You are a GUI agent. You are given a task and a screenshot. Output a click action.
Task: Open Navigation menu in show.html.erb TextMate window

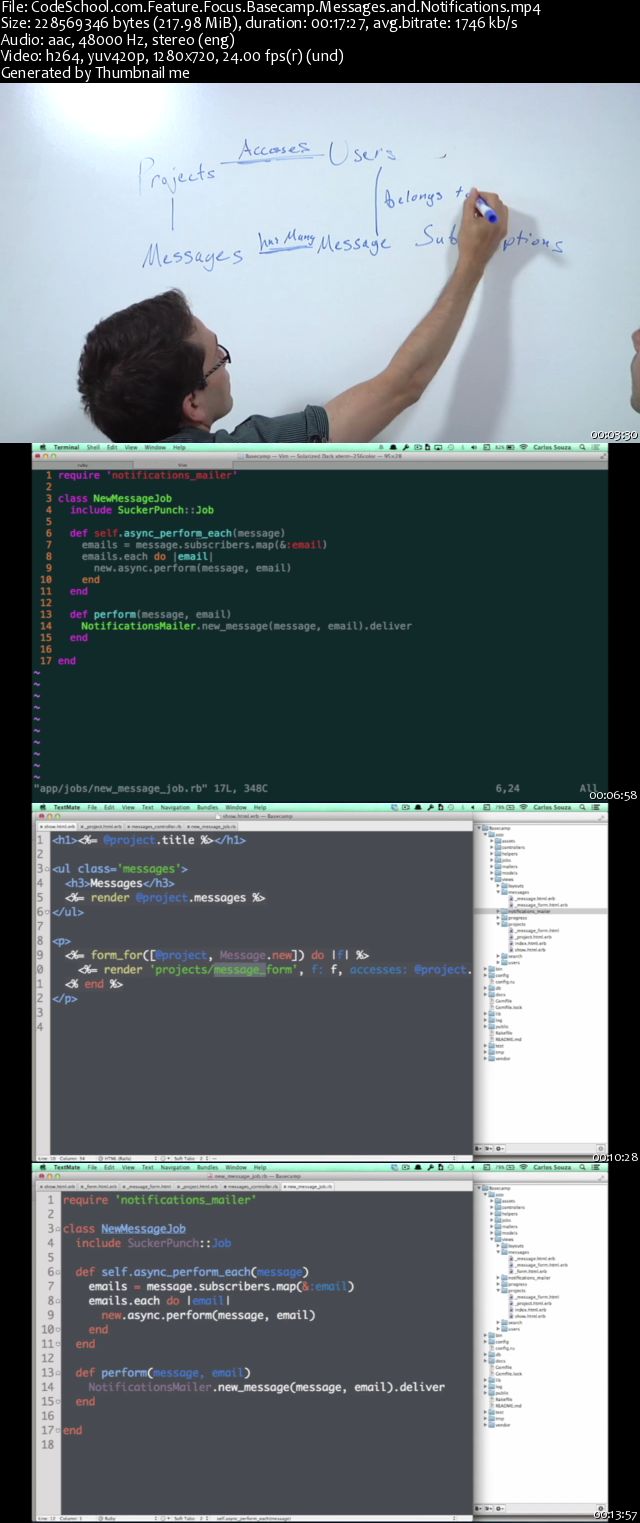click(175, 807)
